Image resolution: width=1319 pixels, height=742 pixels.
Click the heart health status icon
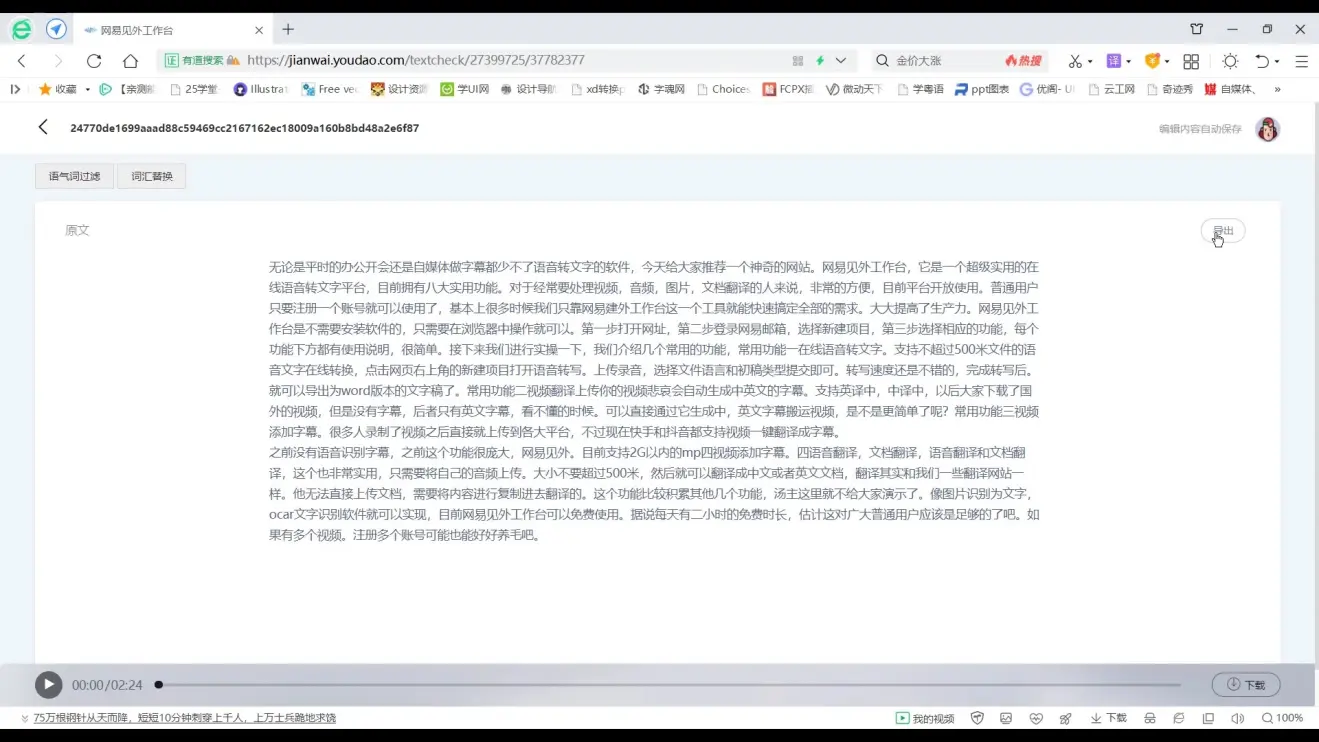click(x=1036, y=718)
